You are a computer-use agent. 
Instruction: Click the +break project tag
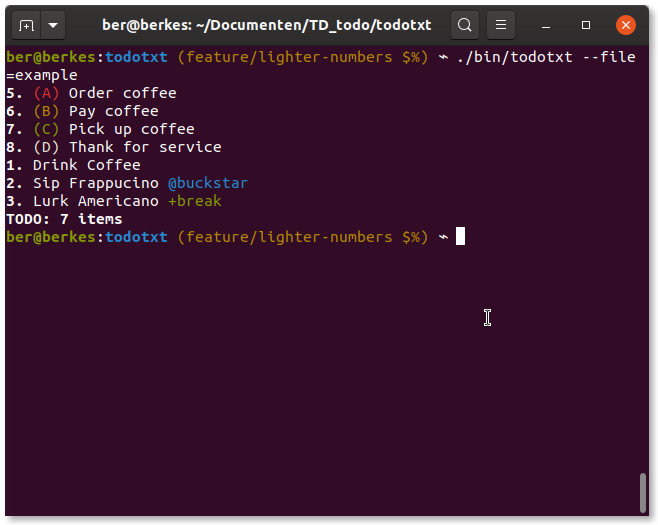[x=194, y=201]
